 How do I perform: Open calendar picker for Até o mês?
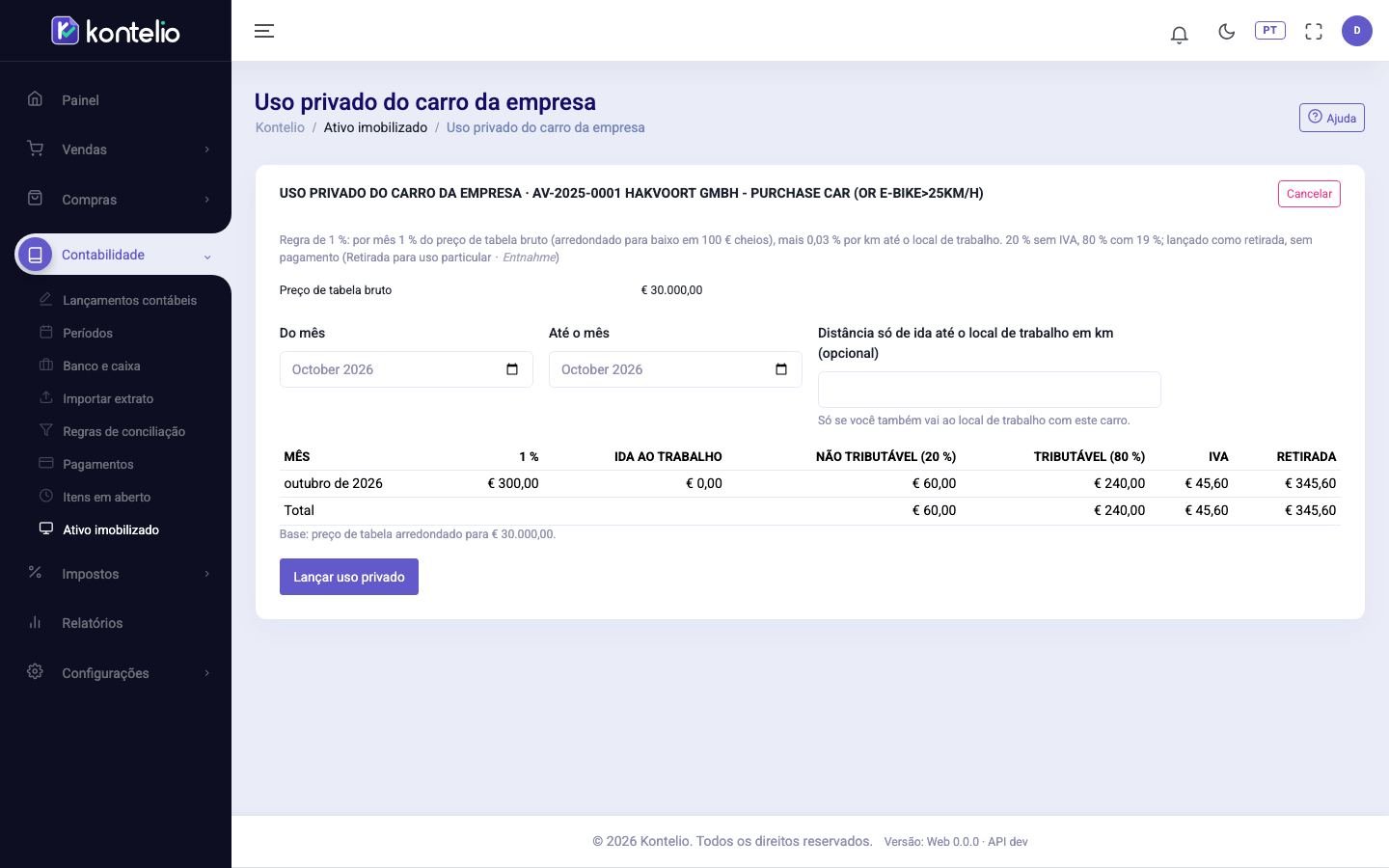(781, 369)
